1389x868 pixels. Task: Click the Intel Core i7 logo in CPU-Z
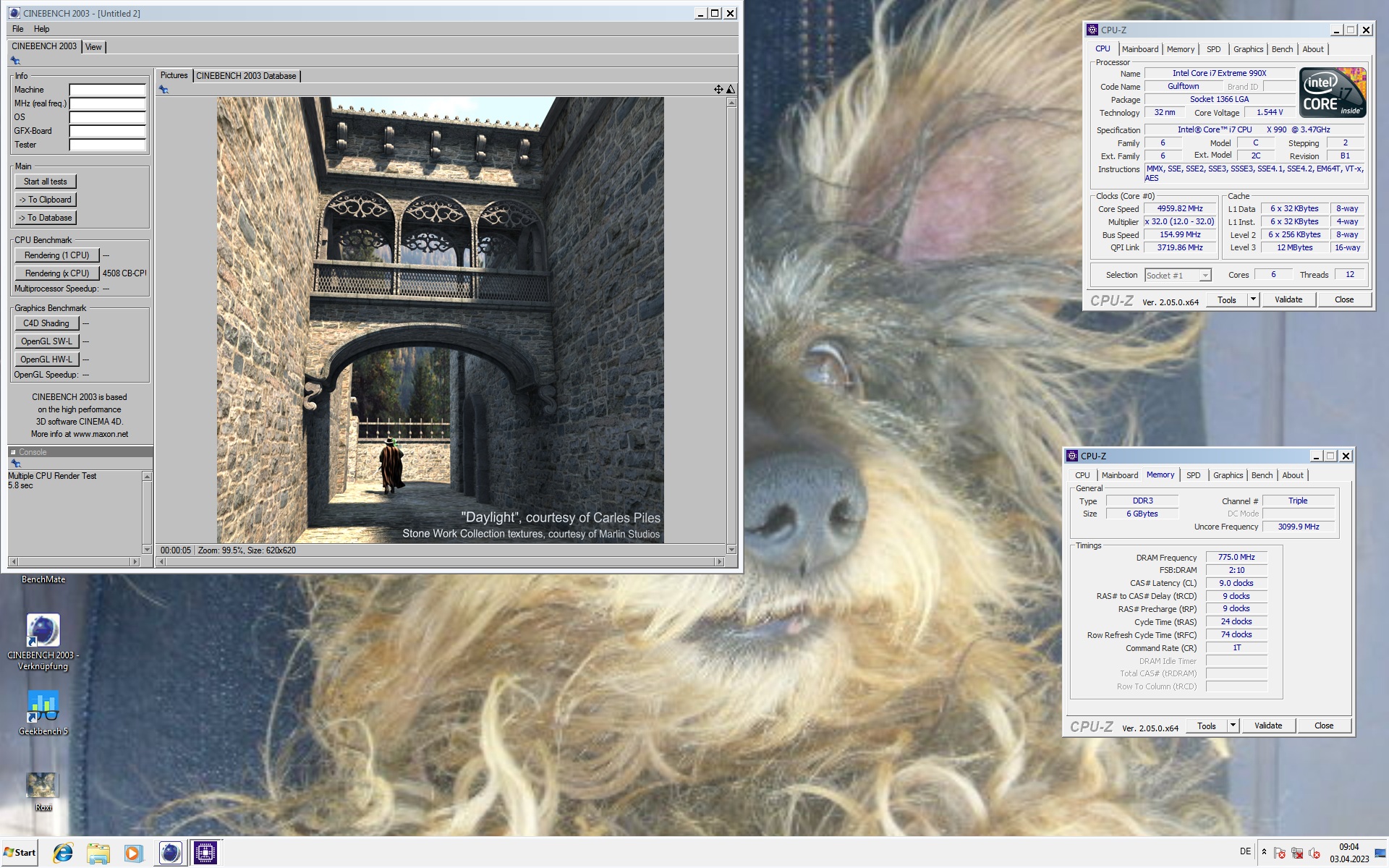[x=1333, y=93]
